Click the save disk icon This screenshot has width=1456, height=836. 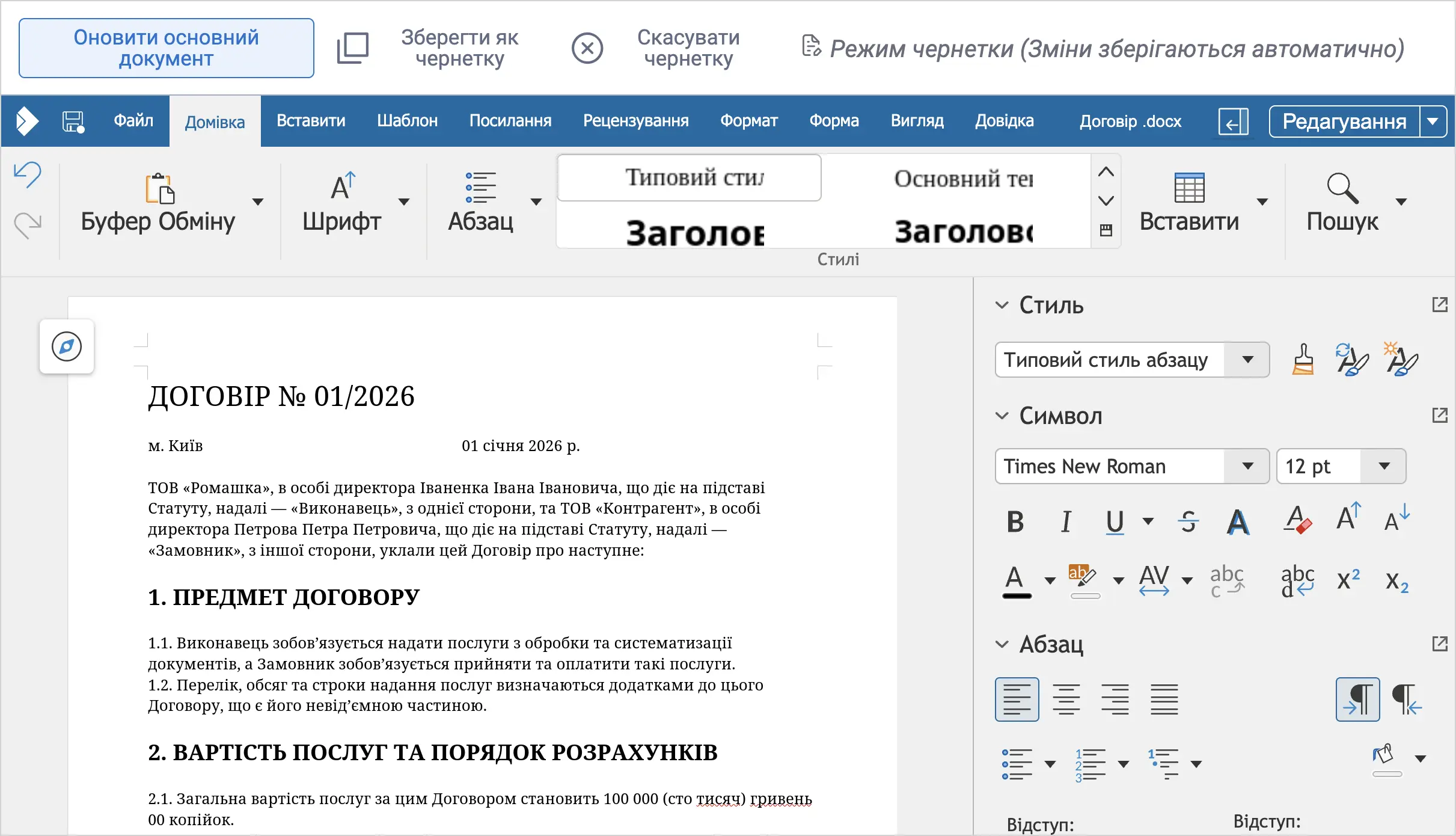[73, 121]
